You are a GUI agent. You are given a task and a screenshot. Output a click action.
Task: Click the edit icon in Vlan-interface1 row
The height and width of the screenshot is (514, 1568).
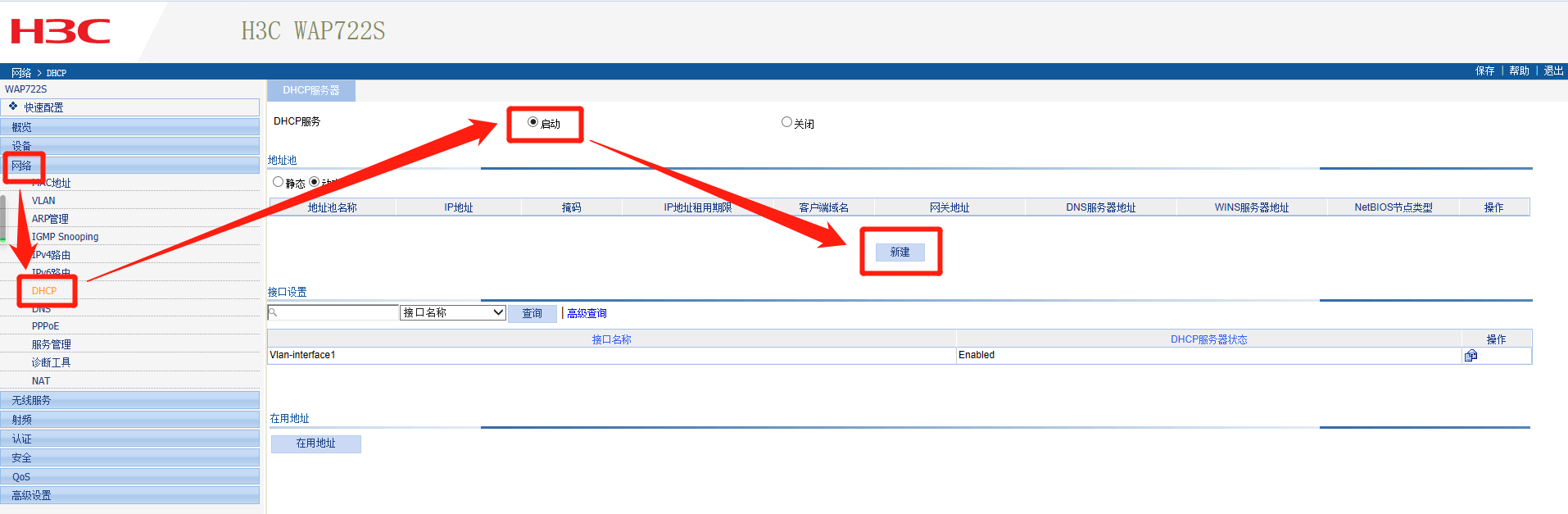(1471, 355)
